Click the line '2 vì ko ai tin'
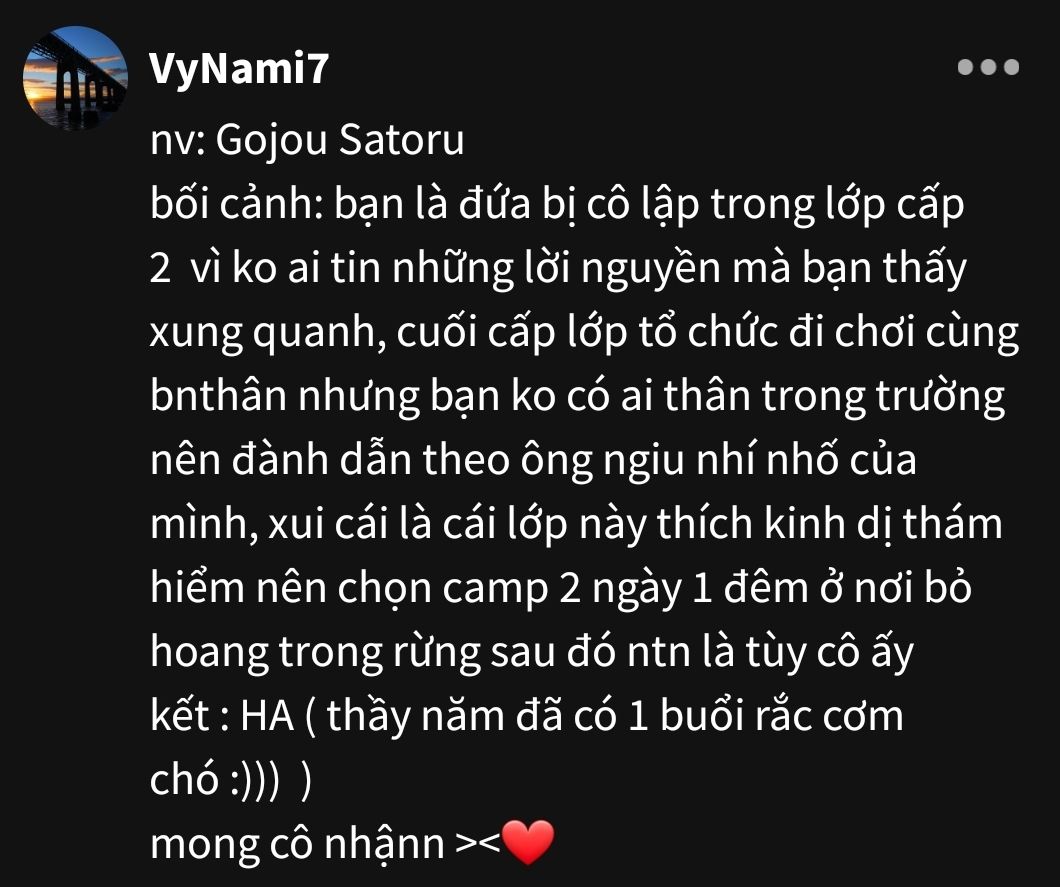1060x887 pixels. coord(558,268)
